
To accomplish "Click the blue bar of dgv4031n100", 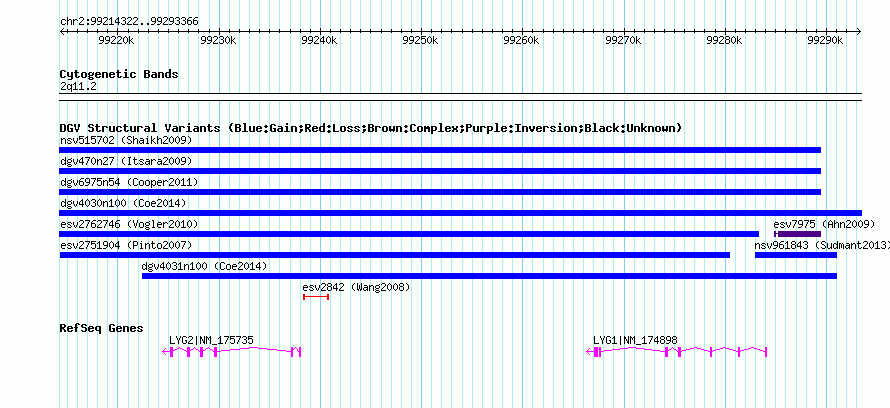I will click(x=489, y=276).
